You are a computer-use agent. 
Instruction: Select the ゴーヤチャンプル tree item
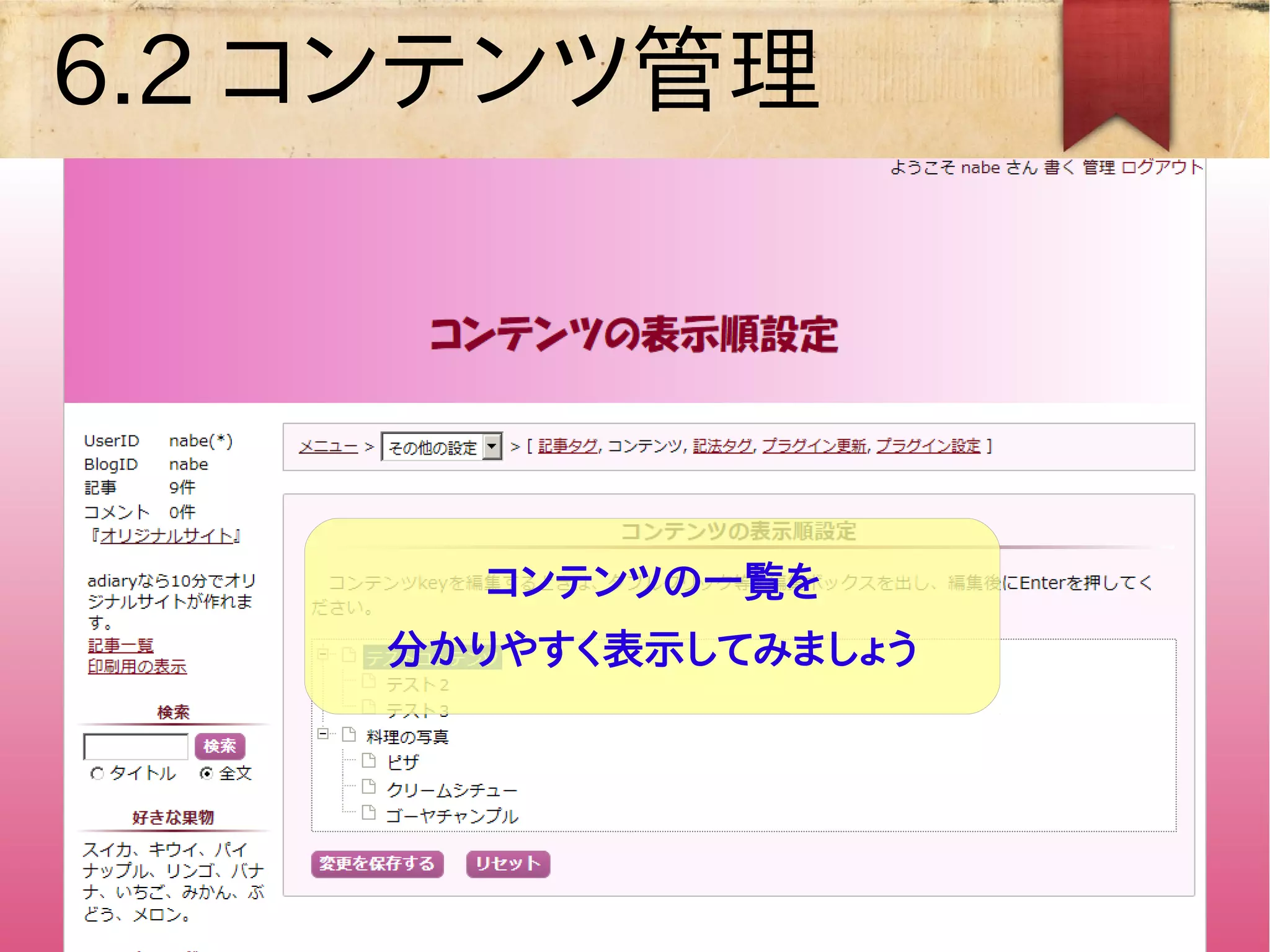click(452, 816)
